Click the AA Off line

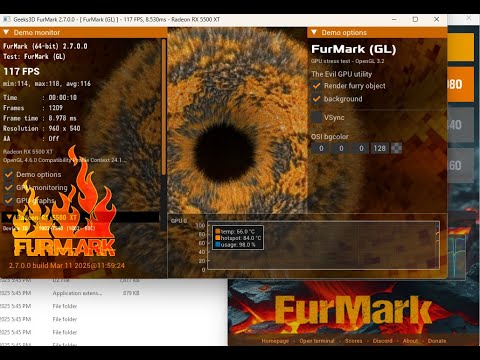[x=31, y=138]
